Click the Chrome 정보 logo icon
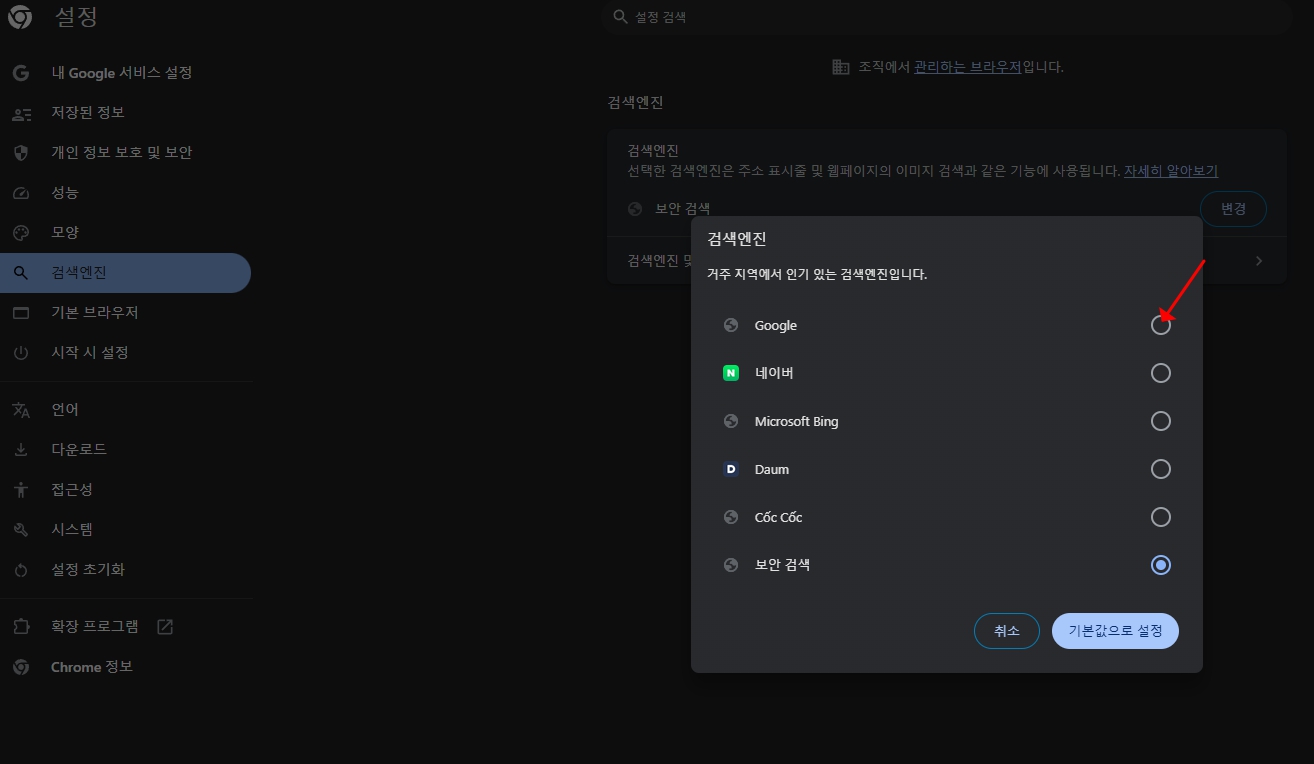 (21, 667)
